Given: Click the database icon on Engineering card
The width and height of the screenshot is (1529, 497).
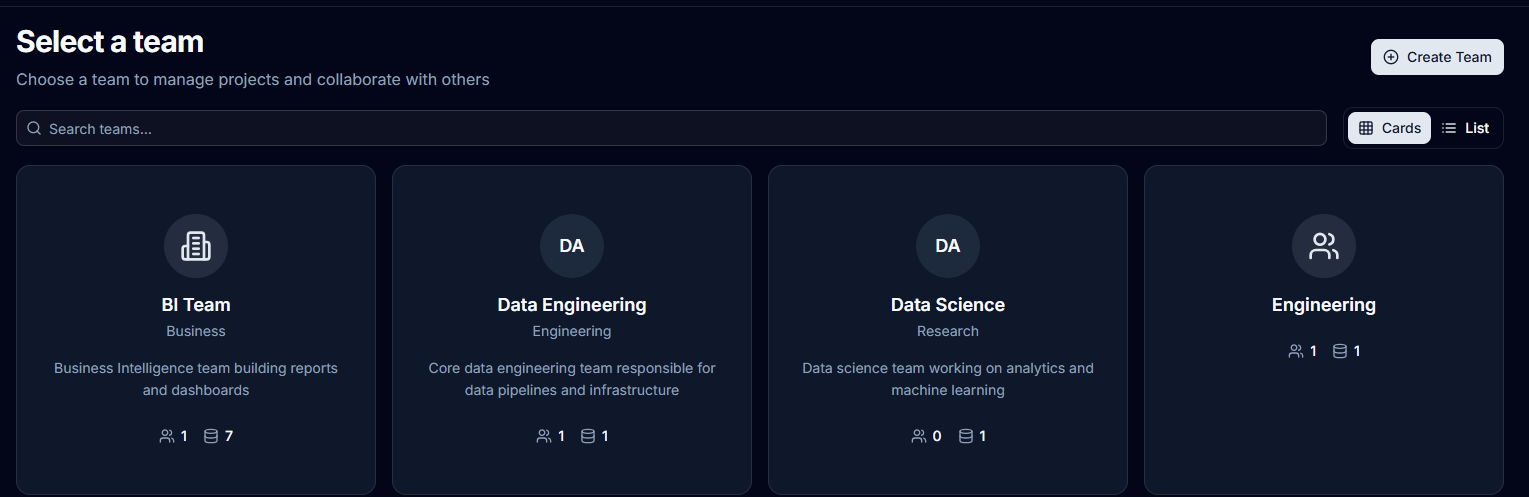Looking at the screenshot, I should (1340, 351).
